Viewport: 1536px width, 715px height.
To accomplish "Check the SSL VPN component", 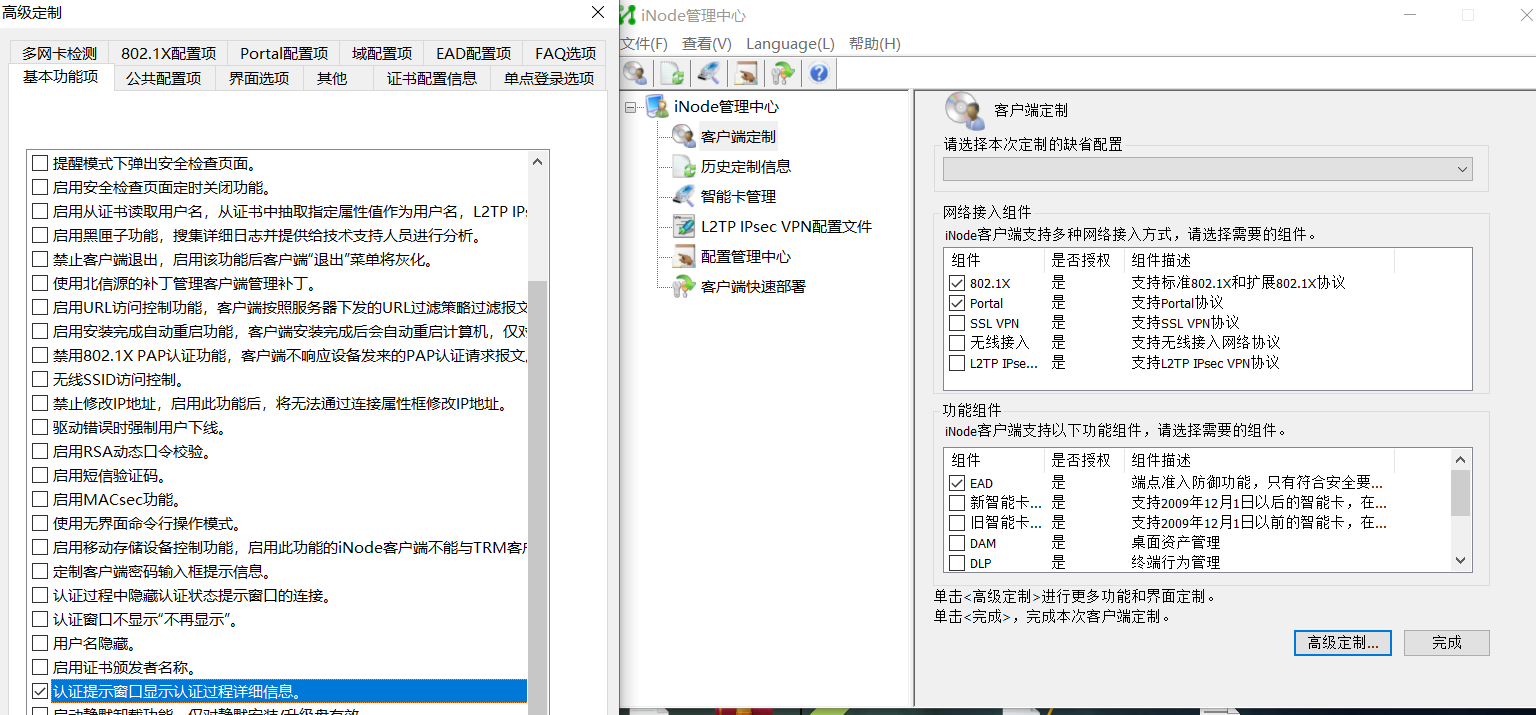I will tap(957, 323).
